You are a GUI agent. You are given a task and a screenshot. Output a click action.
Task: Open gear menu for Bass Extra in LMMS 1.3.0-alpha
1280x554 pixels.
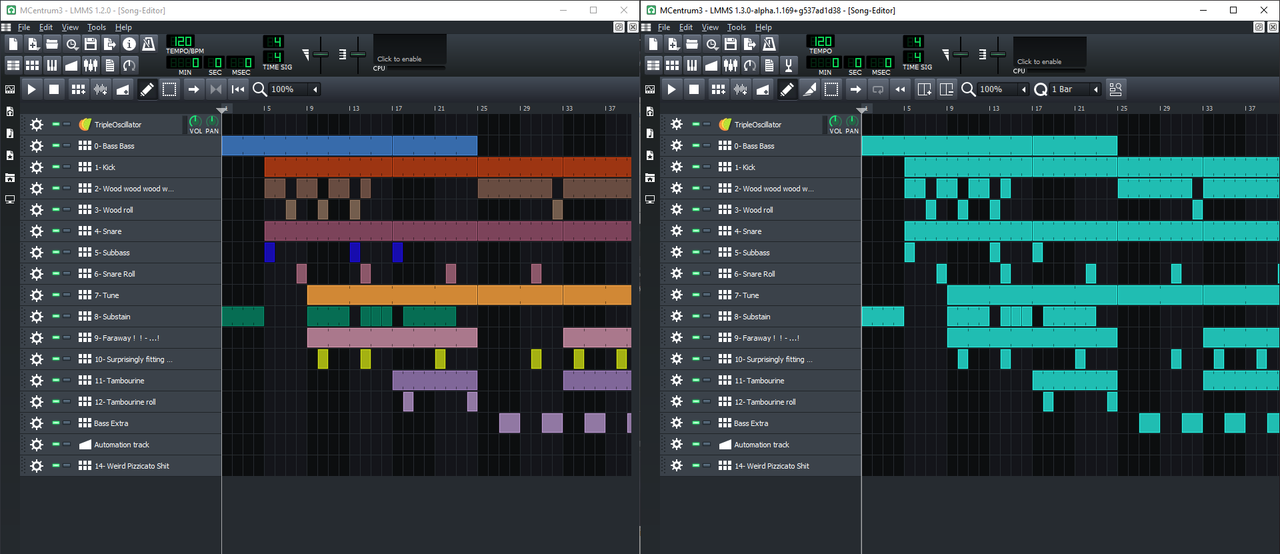tap(677, 423)
